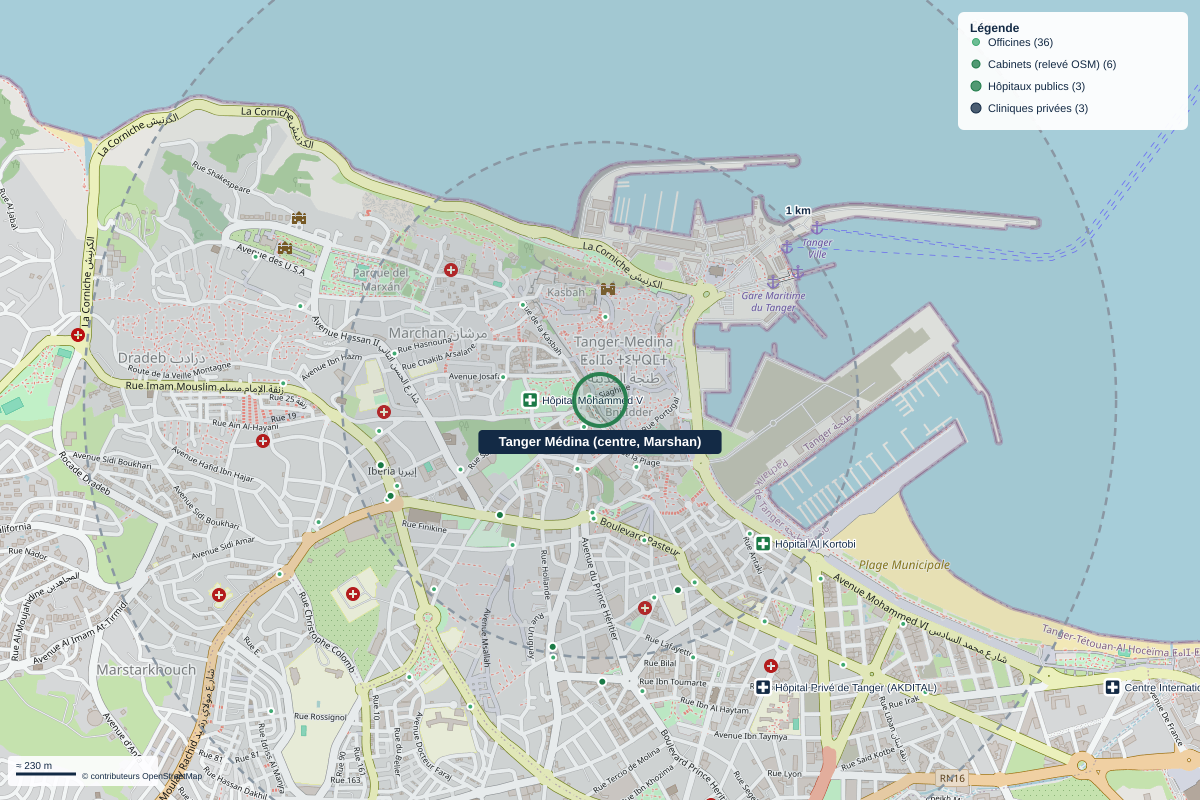Screen dimensions: 1200x800
Task: Select the red cross marker on La Corniche west
Action: click(x=78, y=335)
